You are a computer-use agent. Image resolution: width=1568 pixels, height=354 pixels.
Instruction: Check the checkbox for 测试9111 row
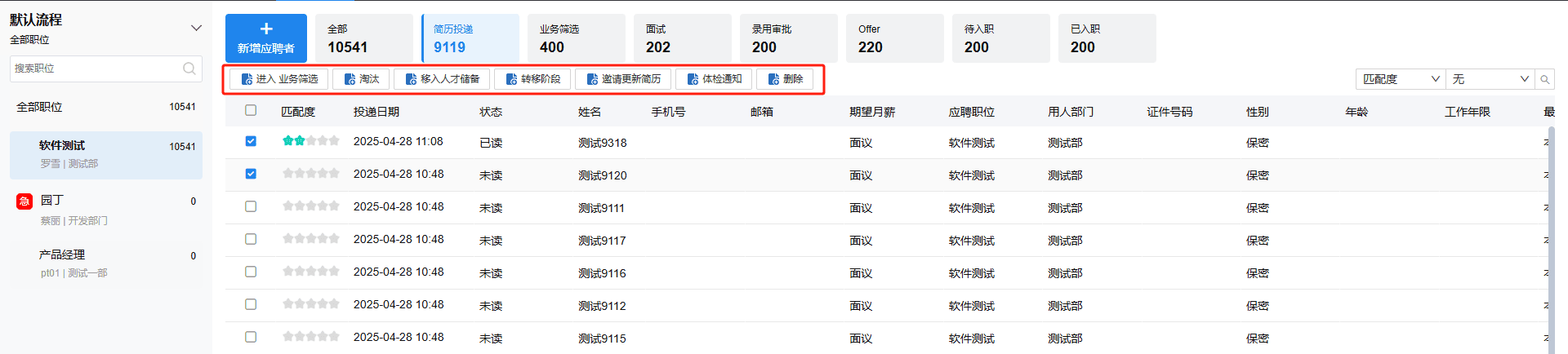pos(251,206)
